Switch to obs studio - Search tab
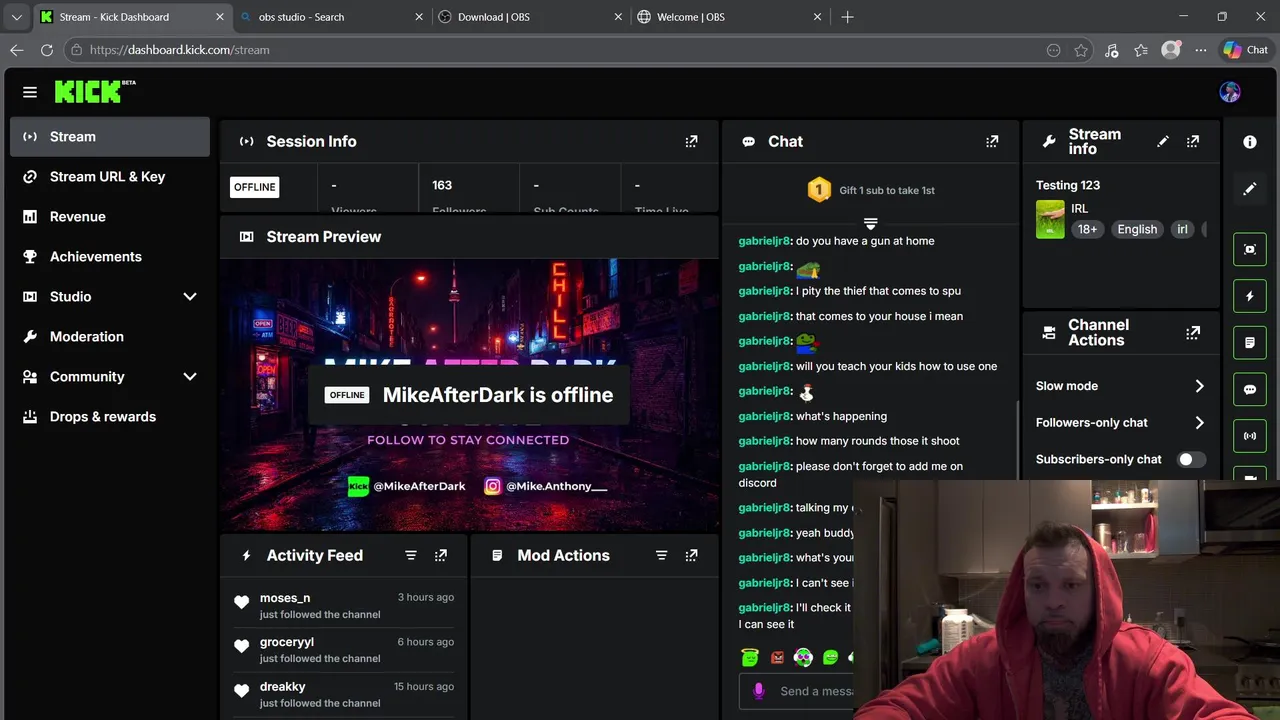 [x=331, y=17]
